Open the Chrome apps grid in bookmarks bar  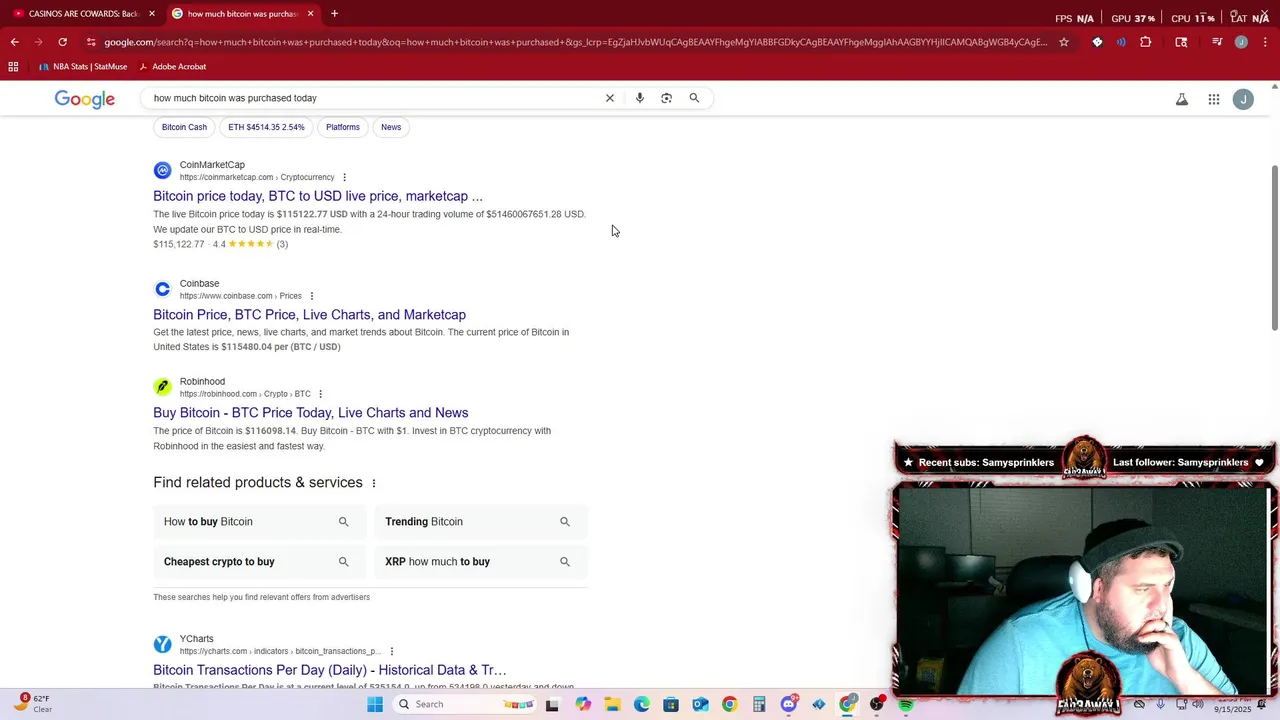point(13,67)
